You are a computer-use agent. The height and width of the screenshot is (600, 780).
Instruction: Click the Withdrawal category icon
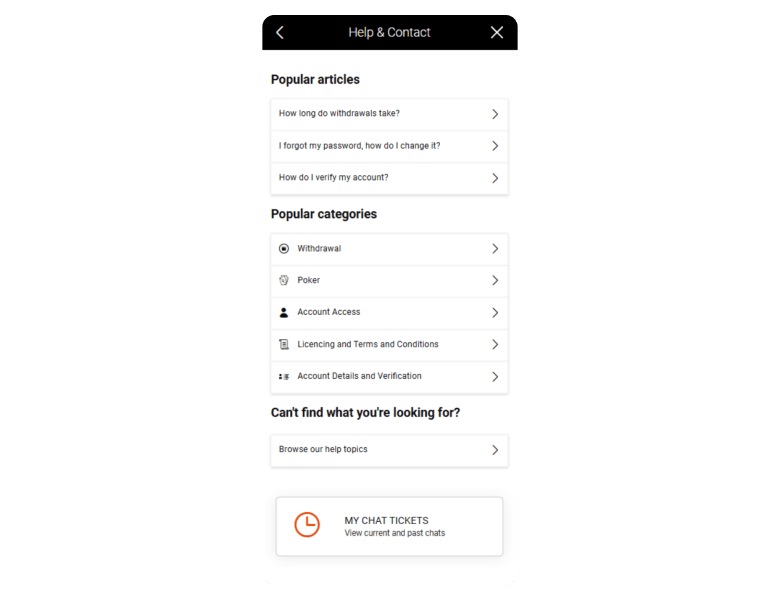pos(284,249)
